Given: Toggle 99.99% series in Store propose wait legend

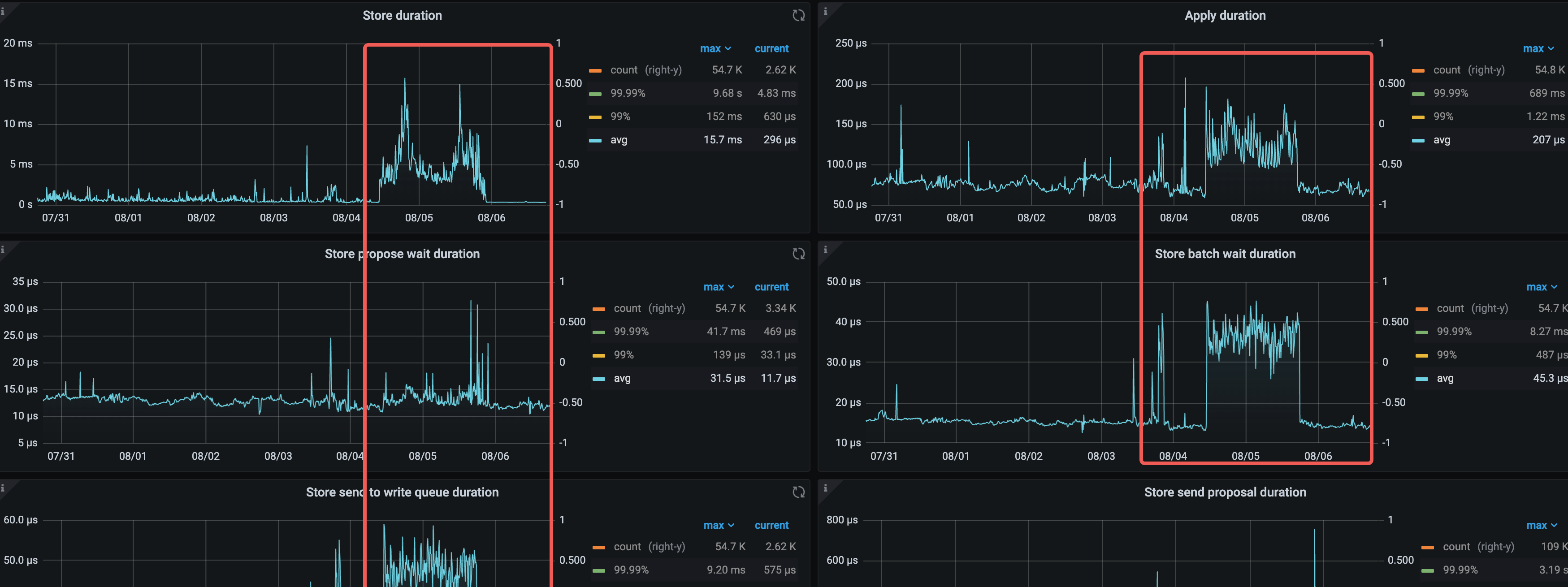Looking at the screenshot, I should (631, 332).
